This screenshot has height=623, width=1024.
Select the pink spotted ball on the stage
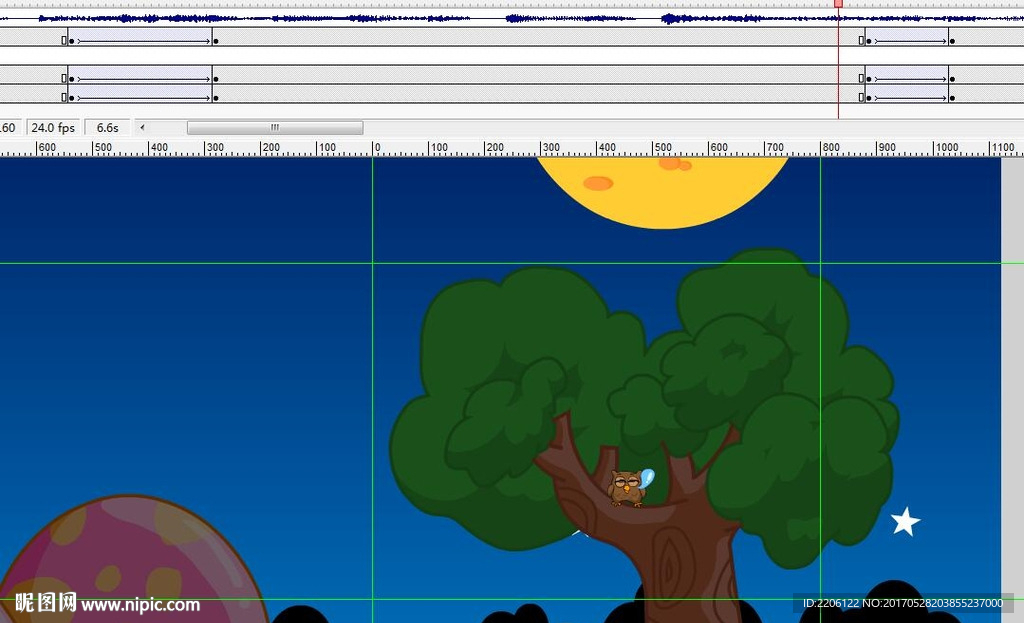132,559
